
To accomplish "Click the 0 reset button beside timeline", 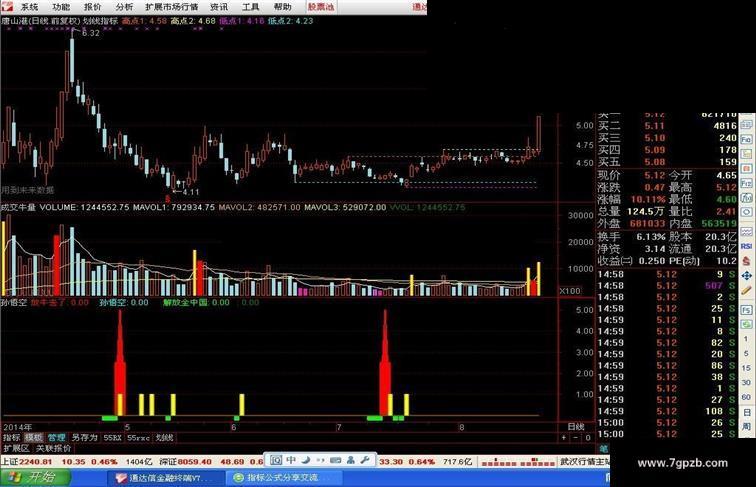I will click(x=588, y=437).
